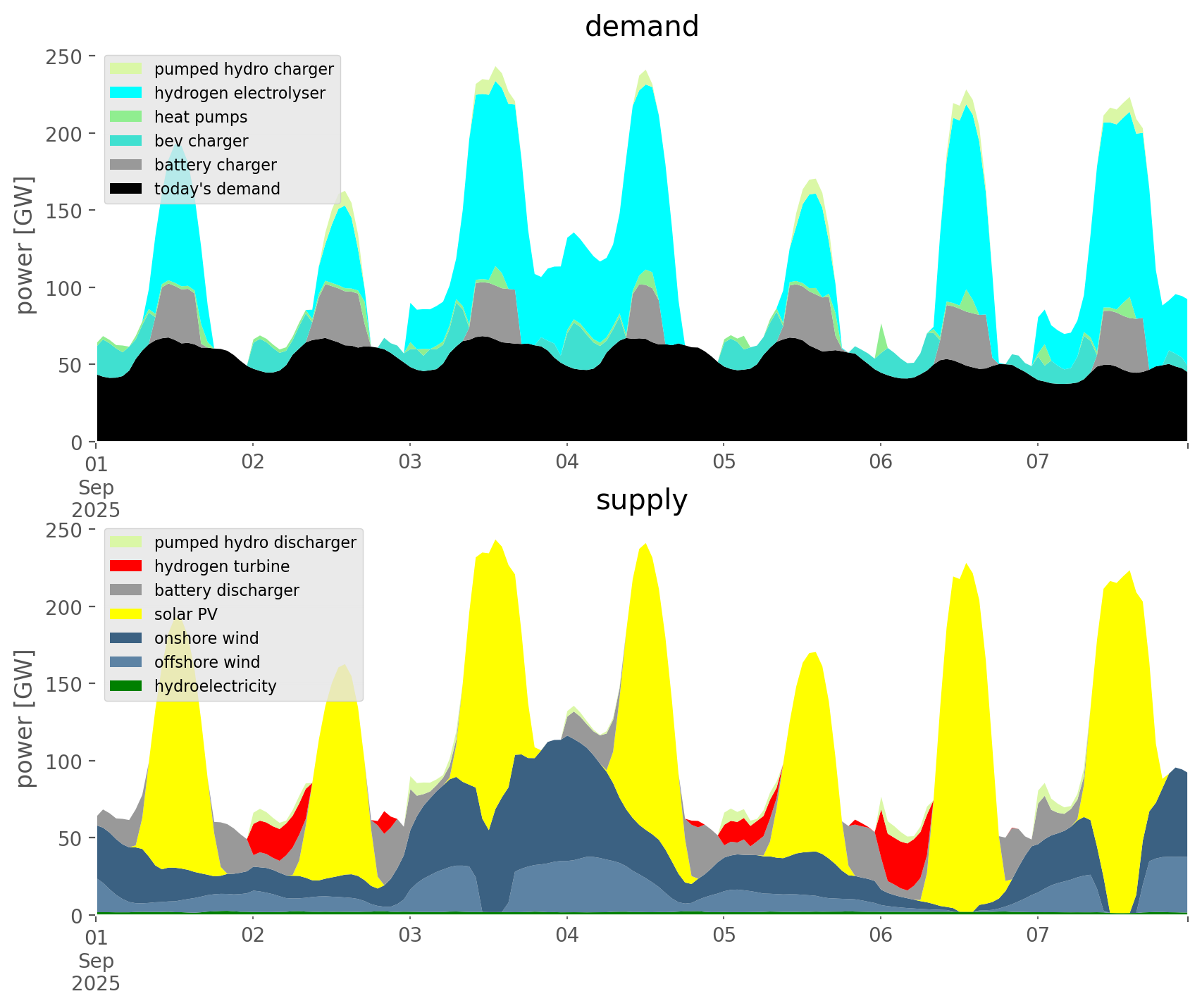Click the 'heat pumps' legend label
Screen dimensions: 1202x1008
point(201,117)
